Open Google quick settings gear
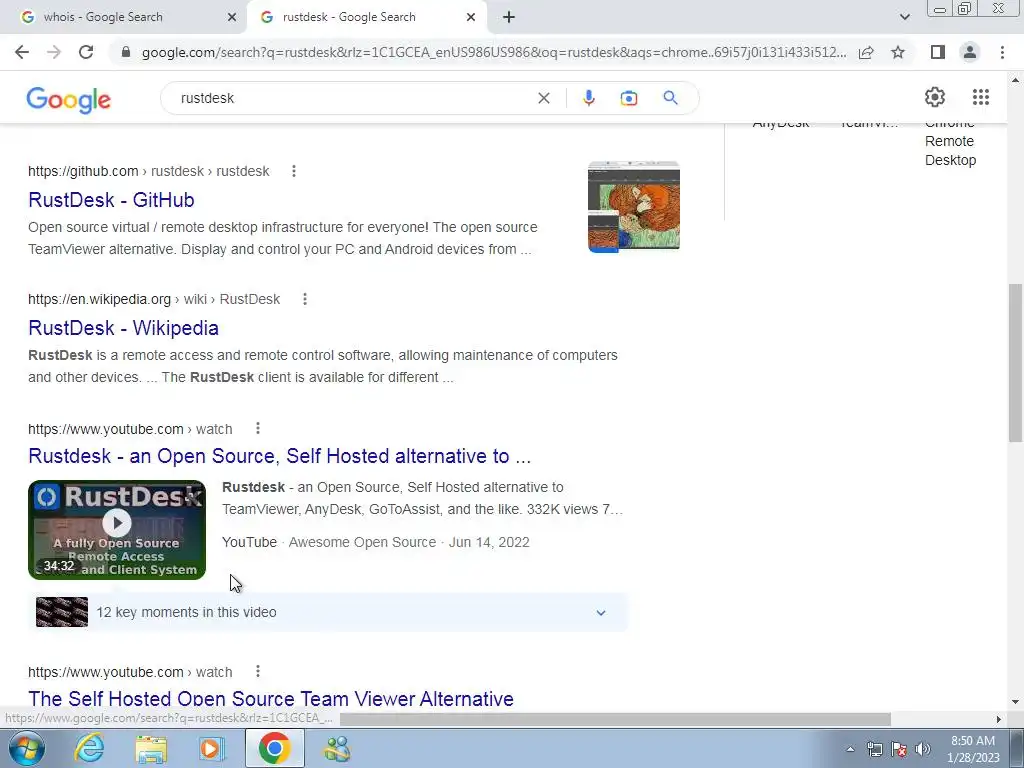Image resolution: width=1024 pixels, height=768 pixels. [935, 97]
